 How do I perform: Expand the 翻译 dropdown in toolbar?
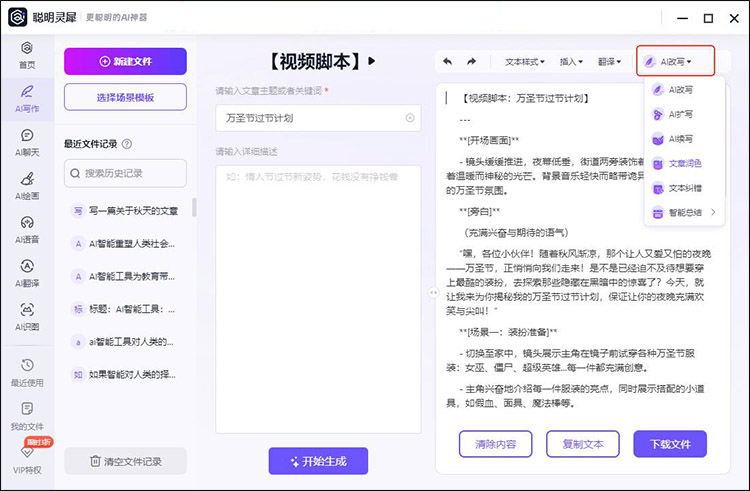coord(612,62)
